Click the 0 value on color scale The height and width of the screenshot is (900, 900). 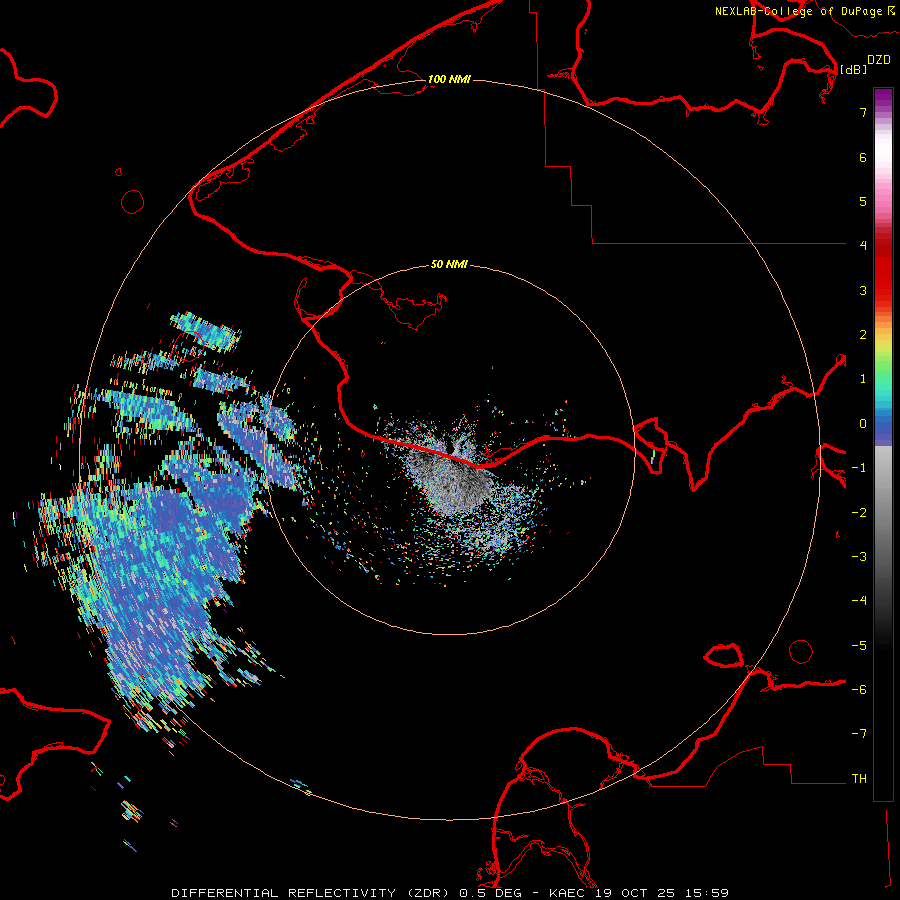863,424
